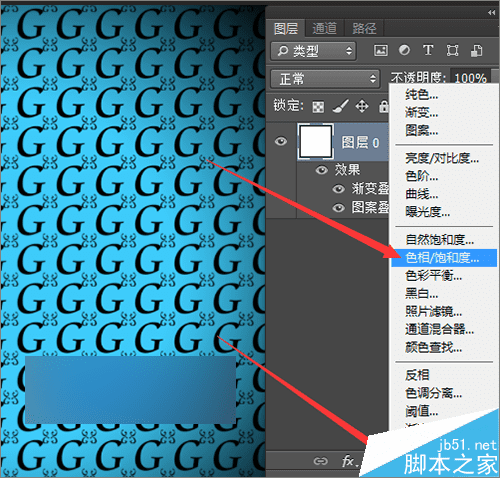Screen dimensions: 500x478
Task: Click the link layers chain icon
Action: (320, 461)
